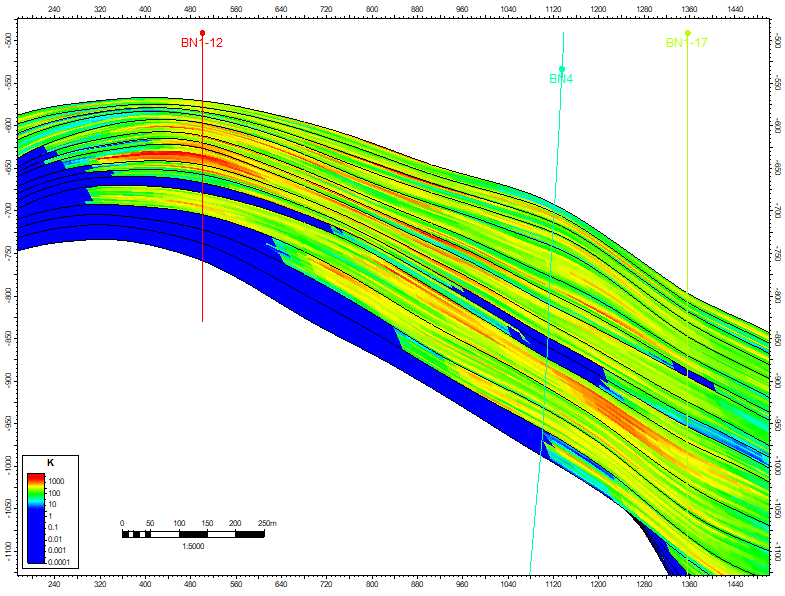Click the 0.0001 value in the legend

(66, 561)
